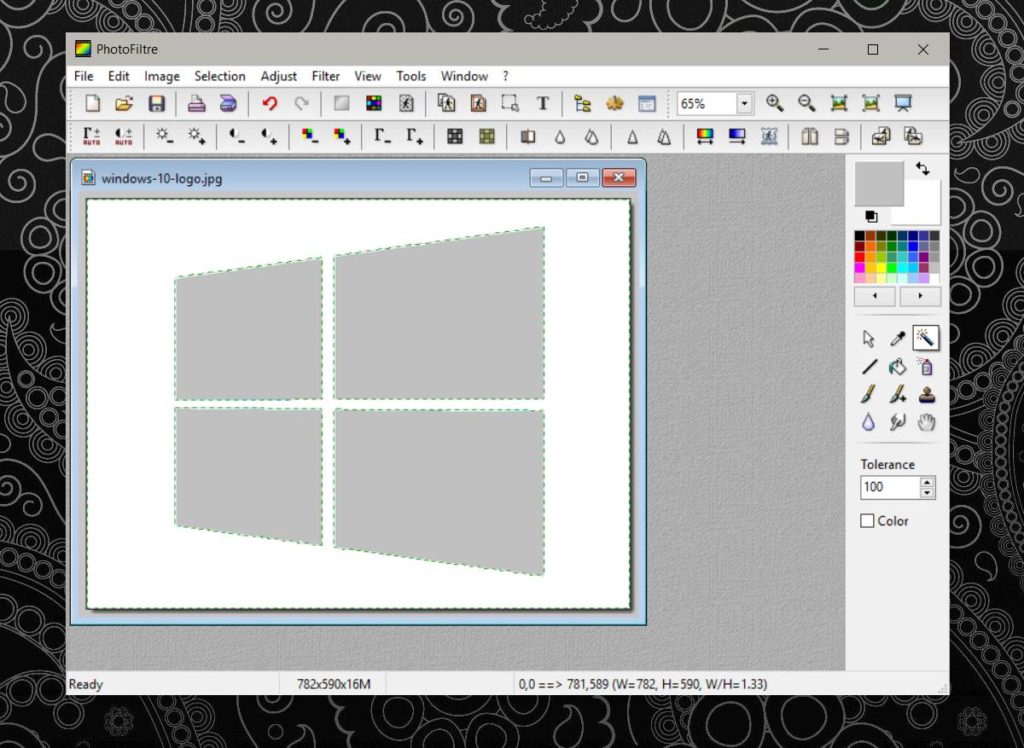
Task: Open the Selection menu
Action: tap(219, 76)
